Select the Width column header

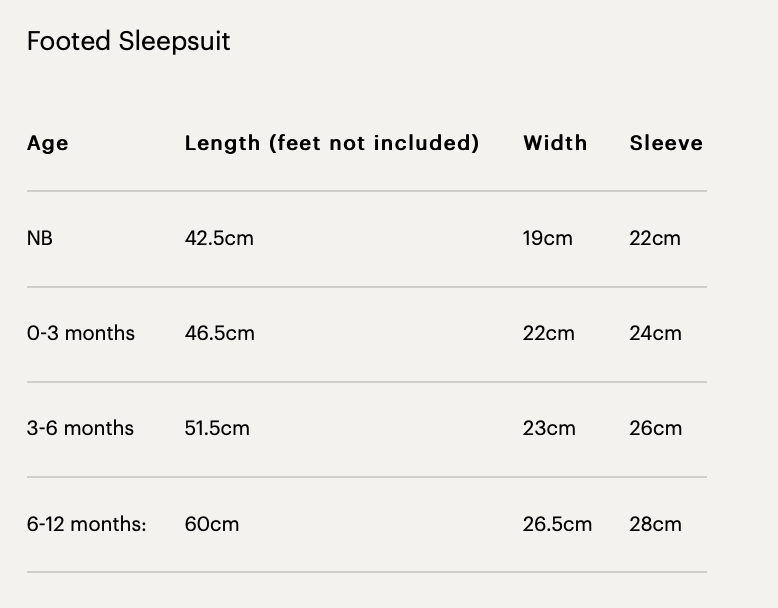point(555,143)
